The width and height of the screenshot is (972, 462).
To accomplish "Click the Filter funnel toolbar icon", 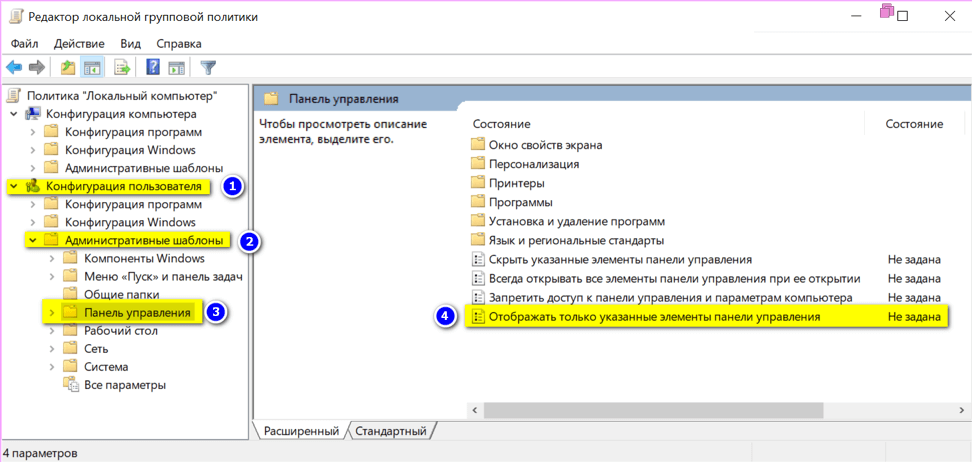I will pos(208,68).
